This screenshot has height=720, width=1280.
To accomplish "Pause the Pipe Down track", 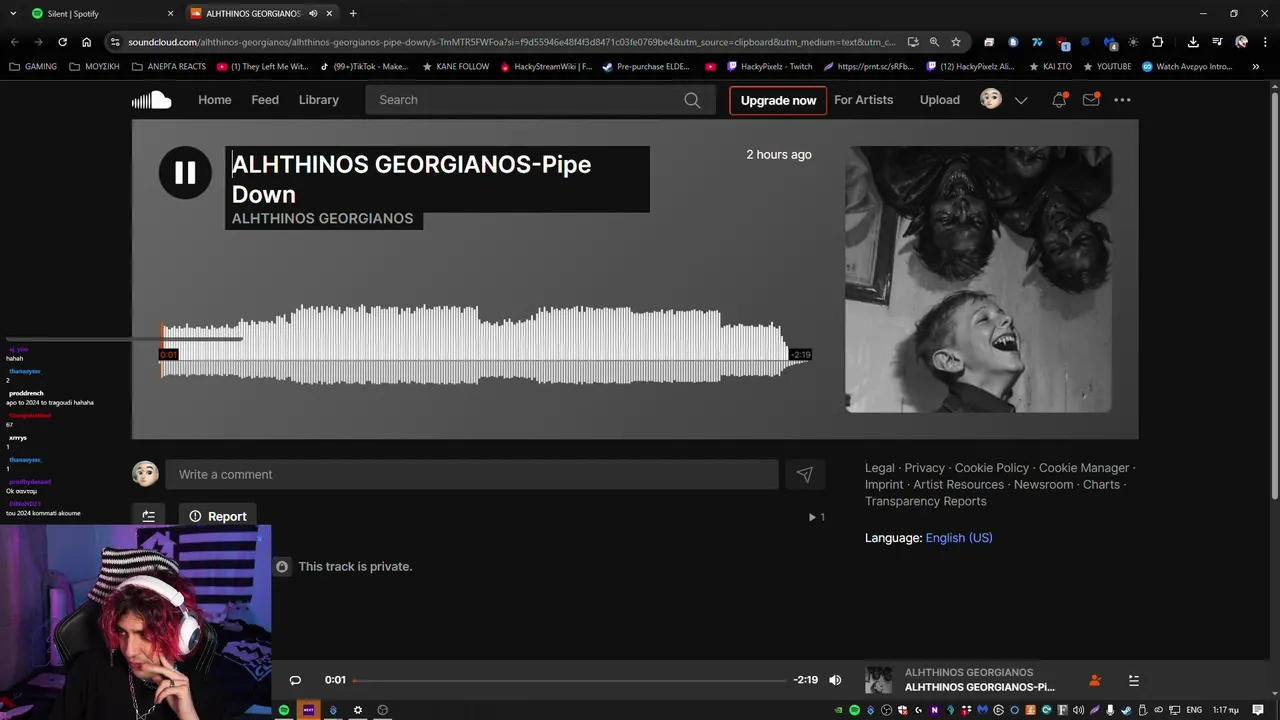I will click(185, 172).
